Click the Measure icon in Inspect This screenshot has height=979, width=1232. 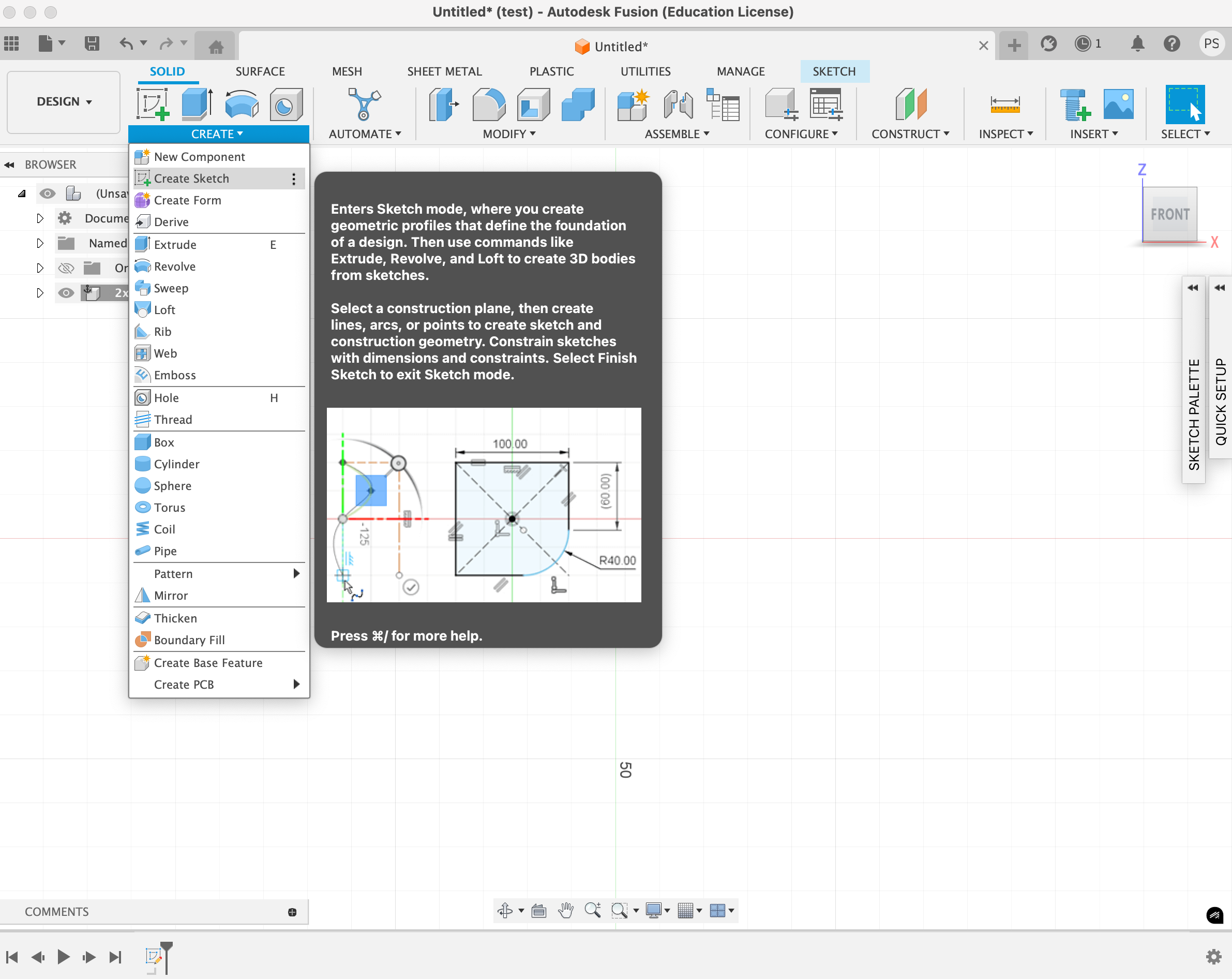1004,105
